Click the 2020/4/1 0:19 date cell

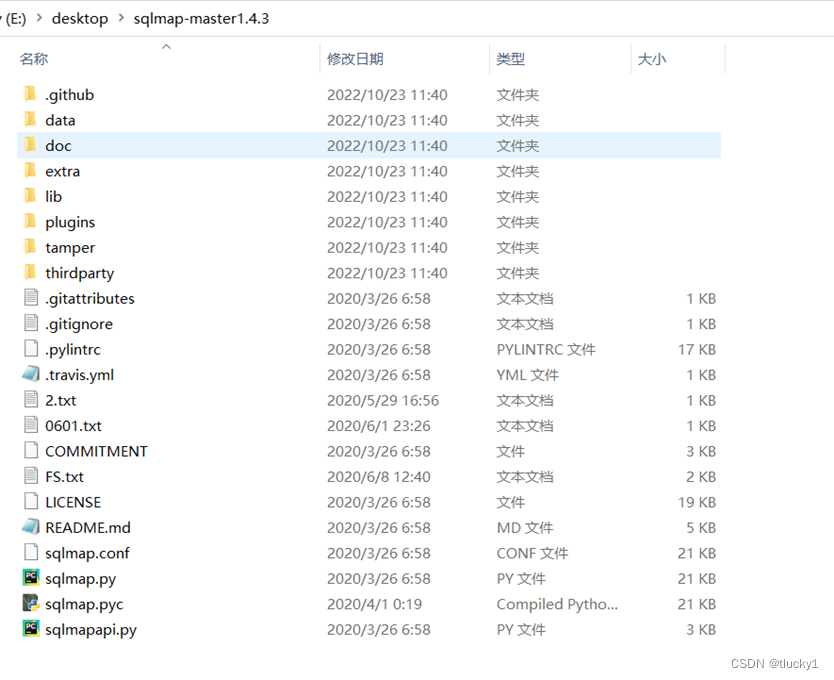point(374,604)
